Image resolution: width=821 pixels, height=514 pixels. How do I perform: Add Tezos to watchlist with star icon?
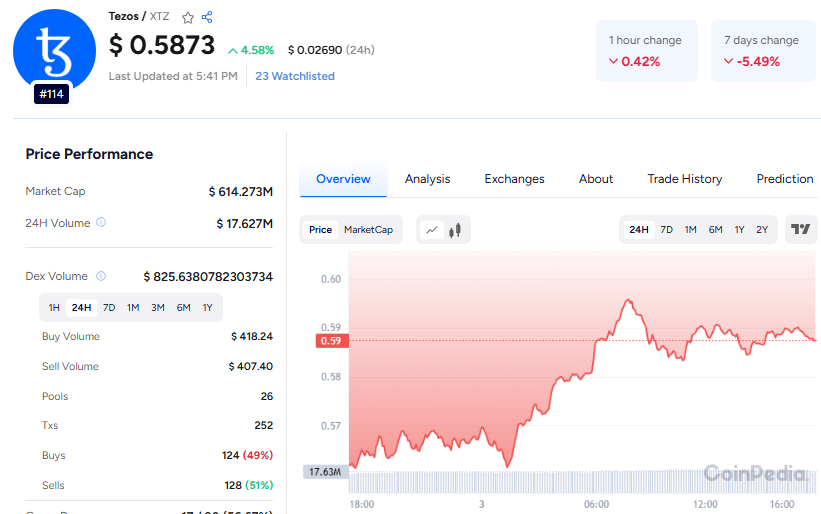tap(187, 18)
